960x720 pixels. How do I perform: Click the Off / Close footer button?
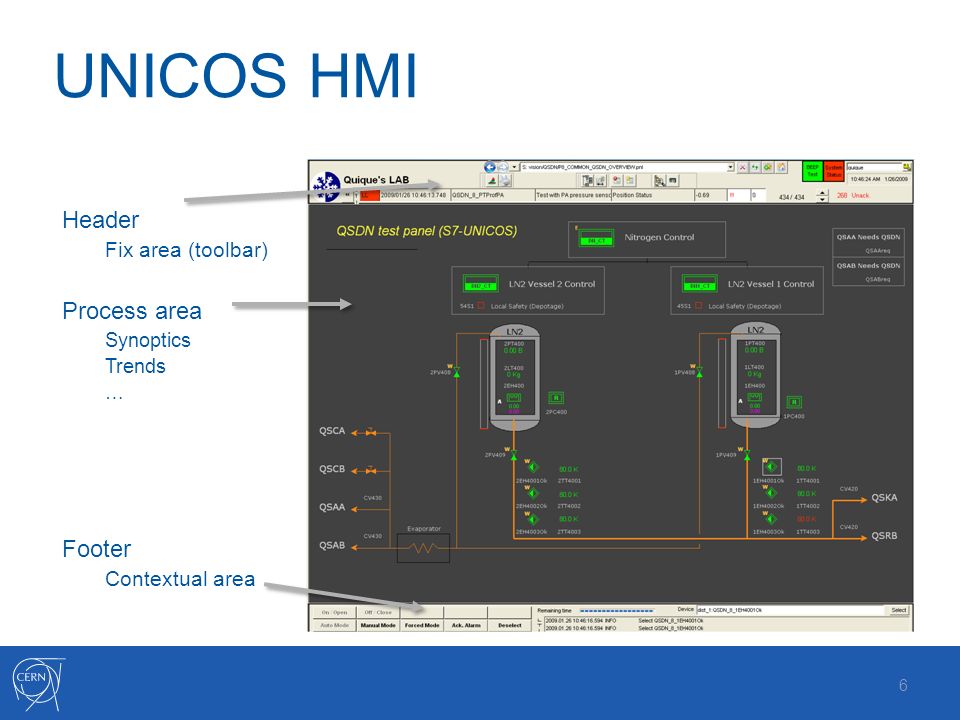(378, 612)
